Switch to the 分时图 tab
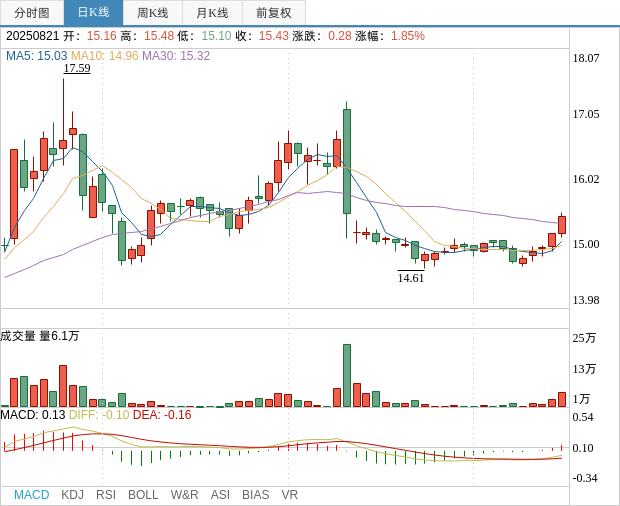 (32, 13)
